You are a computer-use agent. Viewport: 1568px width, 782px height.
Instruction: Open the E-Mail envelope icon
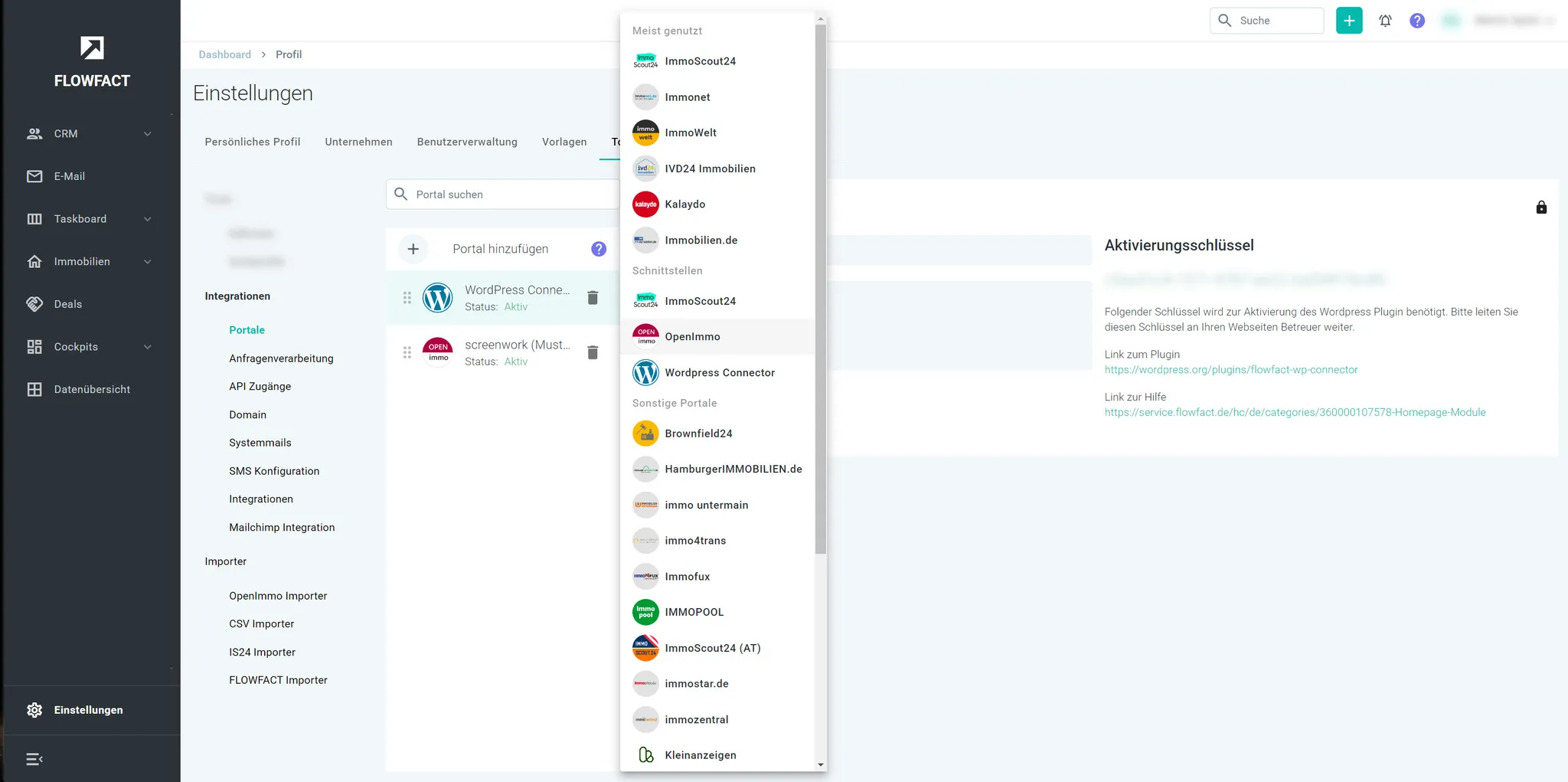pos(34,176)
